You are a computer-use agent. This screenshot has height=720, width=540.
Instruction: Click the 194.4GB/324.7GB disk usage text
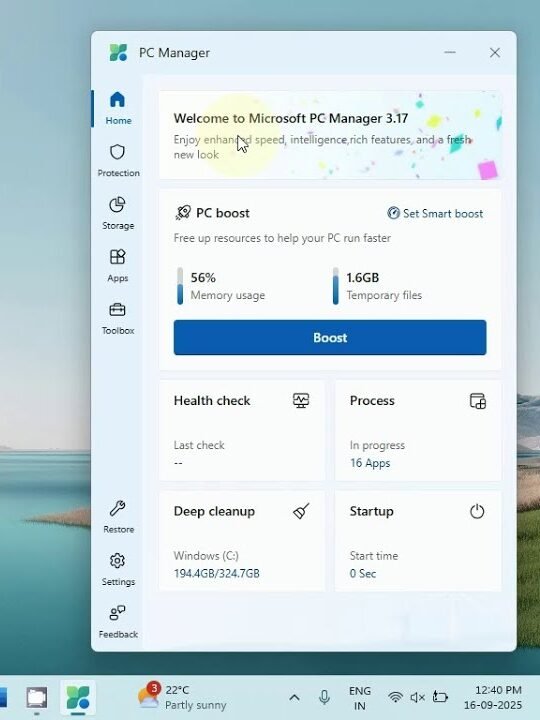coord(216,574)
